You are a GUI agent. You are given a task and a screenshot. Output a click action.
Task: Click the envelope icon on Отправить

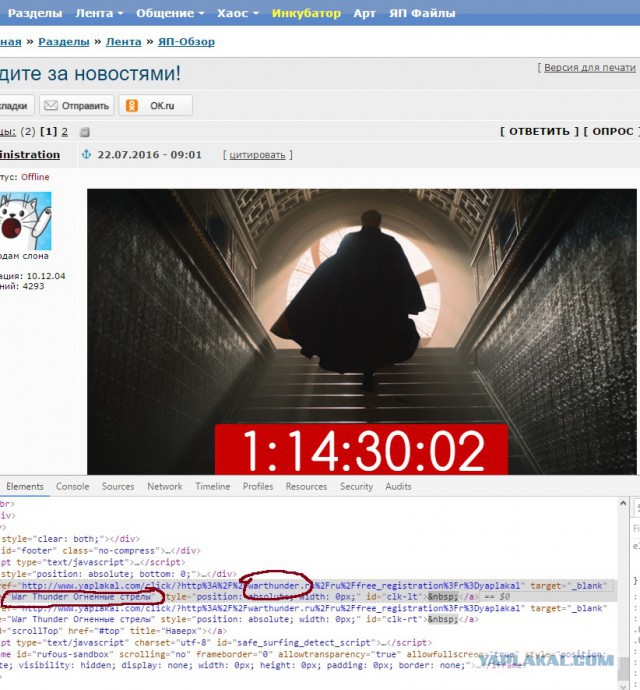tap(51, 106)
